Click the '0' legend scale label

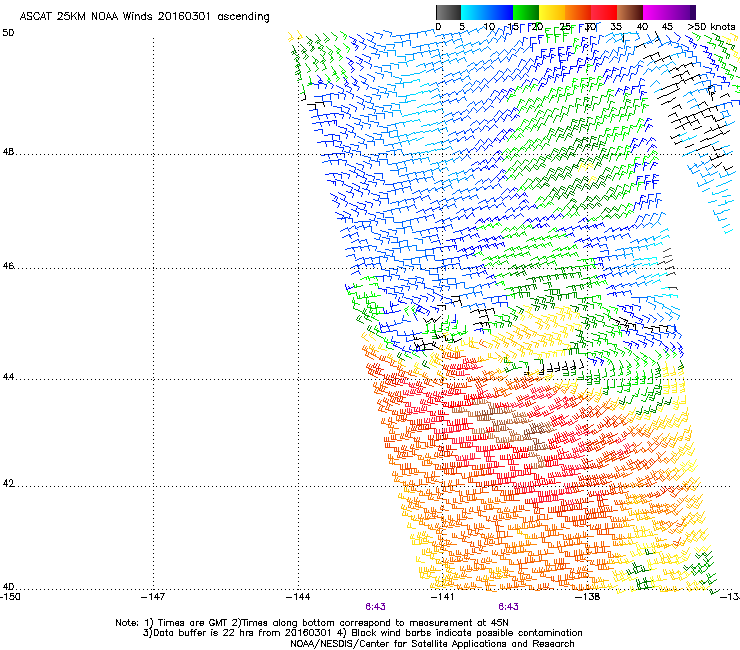pyautogui.click(x=438, y=27)
